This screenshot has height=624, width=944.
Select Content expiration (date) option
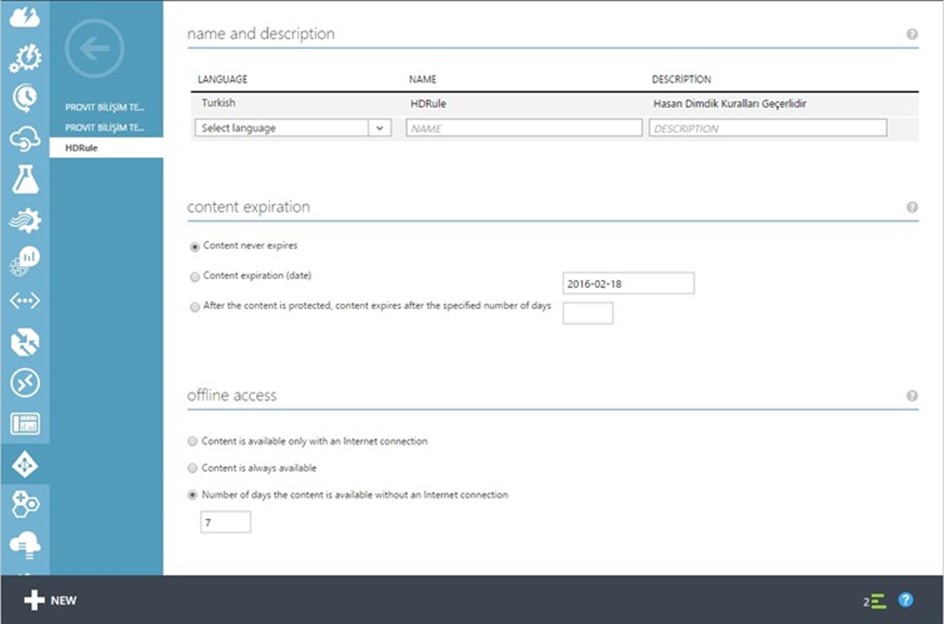194,277
